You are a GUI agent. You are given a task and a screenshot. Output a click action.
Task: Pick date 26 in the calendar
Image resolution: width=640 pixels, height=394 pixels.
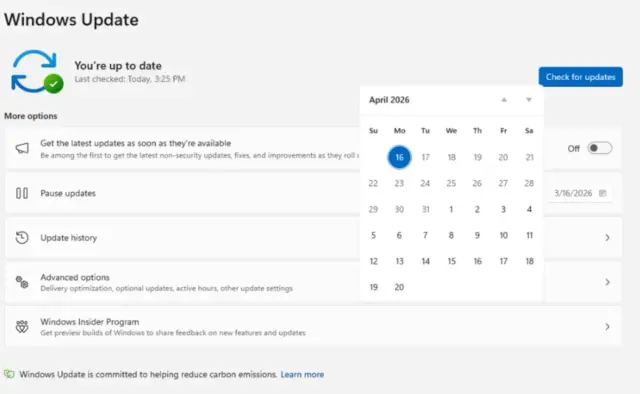point(477,183)
